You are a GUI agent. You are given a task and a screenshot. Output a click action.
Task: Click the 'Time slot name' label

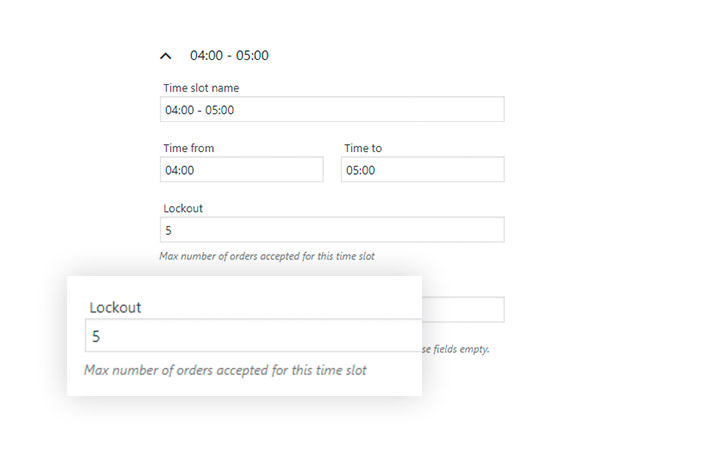(201, 88)
